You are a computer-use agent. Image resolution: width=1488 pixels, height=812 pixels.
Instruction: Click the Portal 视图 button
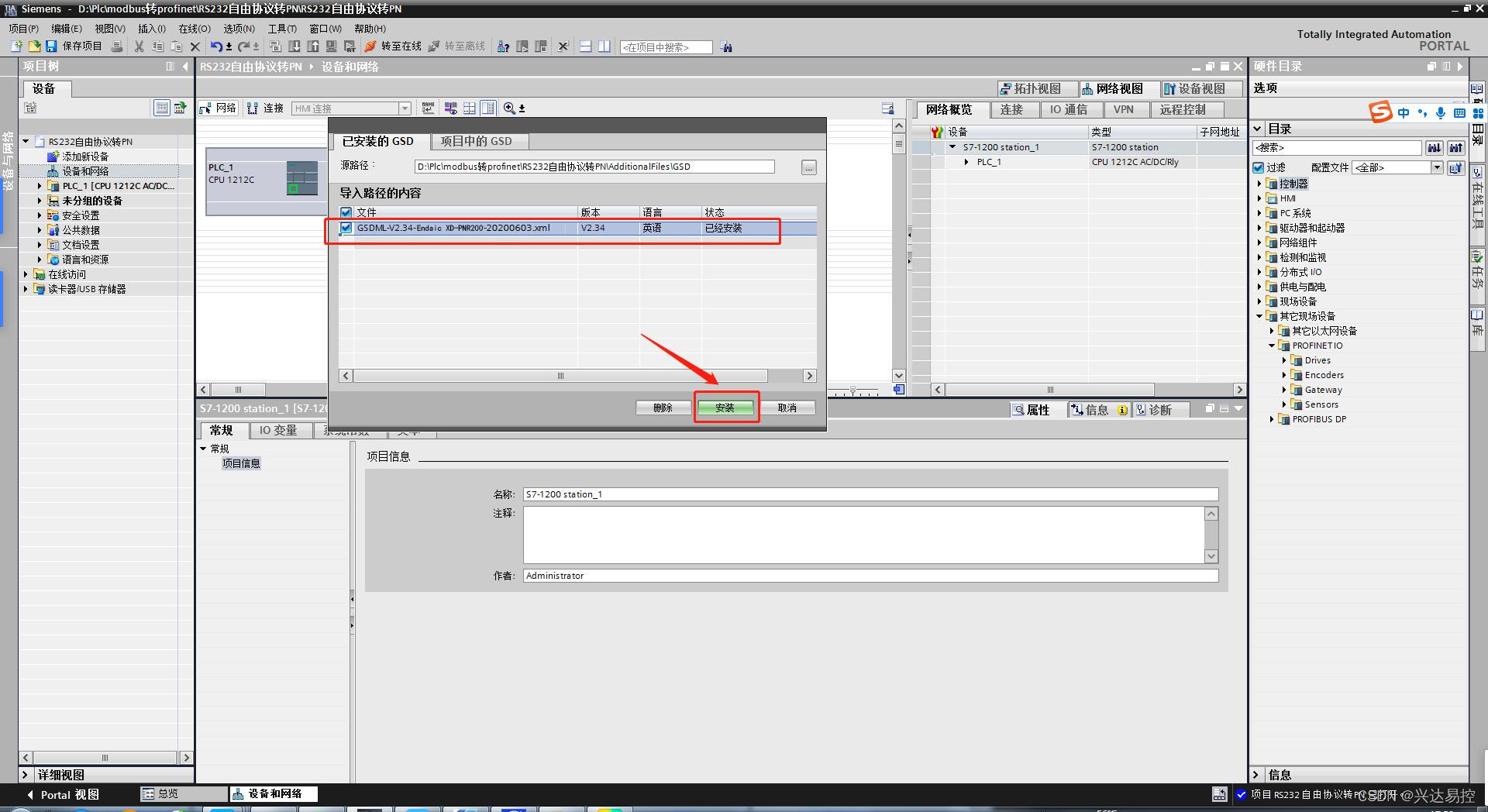coord(62,795)
